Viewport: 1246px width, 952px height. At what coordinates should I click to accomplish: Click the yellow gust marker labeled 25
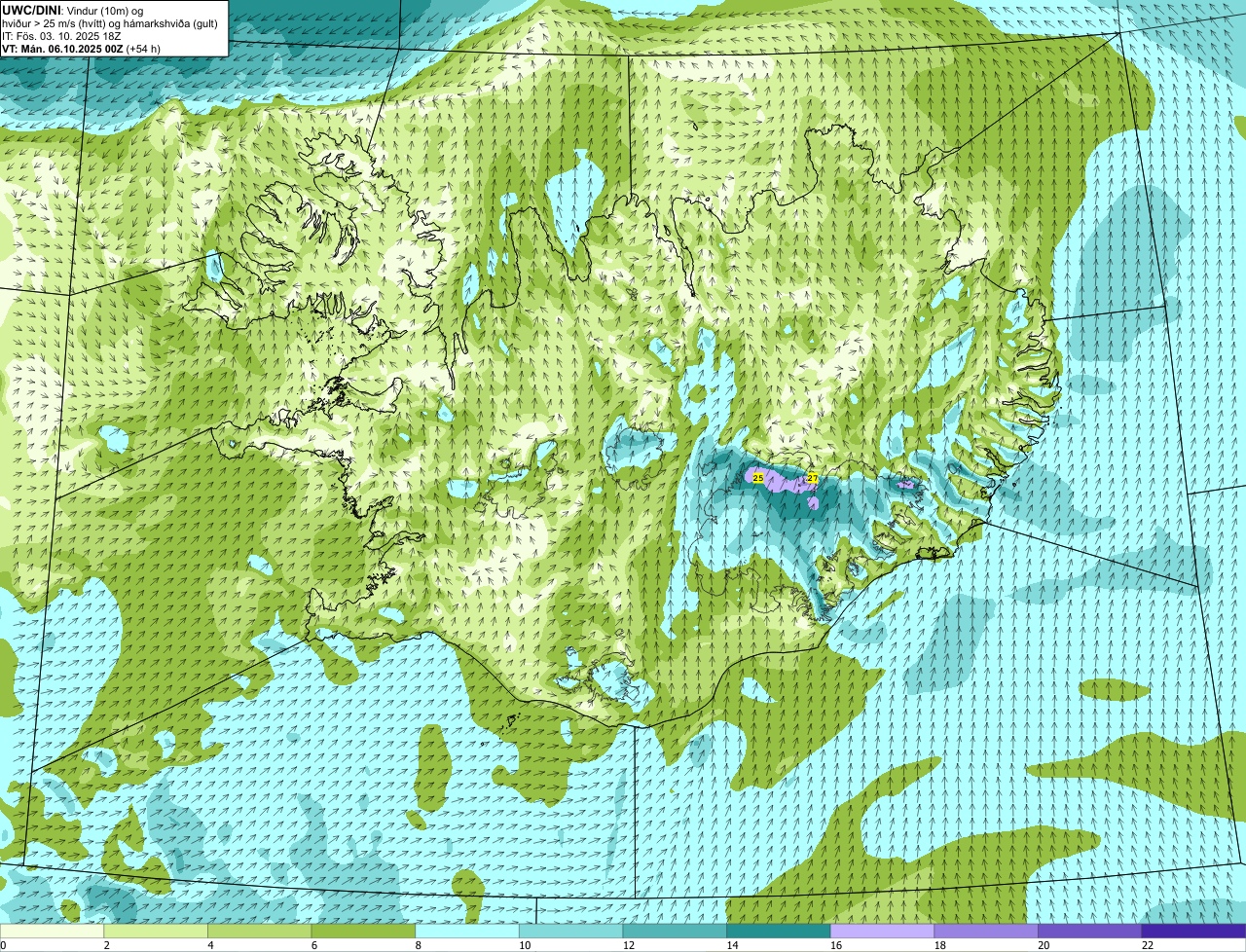[x=758, y=478]
